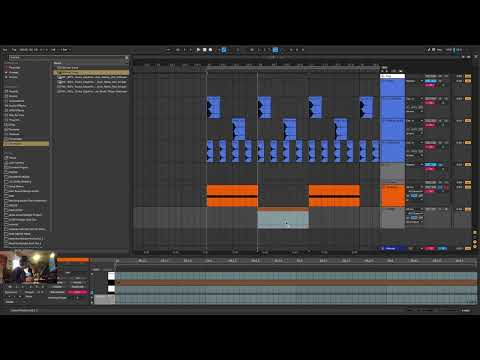480x360 pixels.
Task: Toggle pink button in the master track row
Action: tap(430, 248)
